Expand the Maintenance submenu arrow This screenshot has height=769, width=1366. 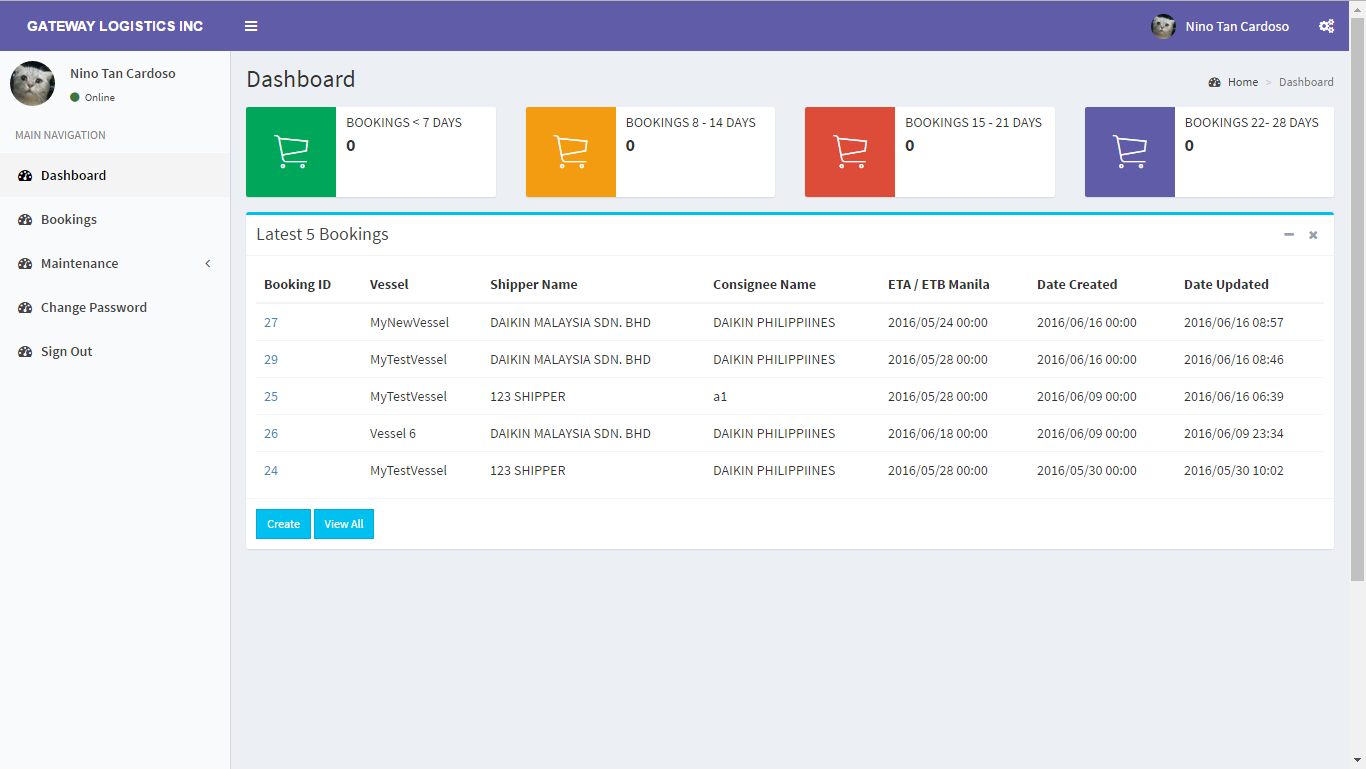click(x=208, y=264)
